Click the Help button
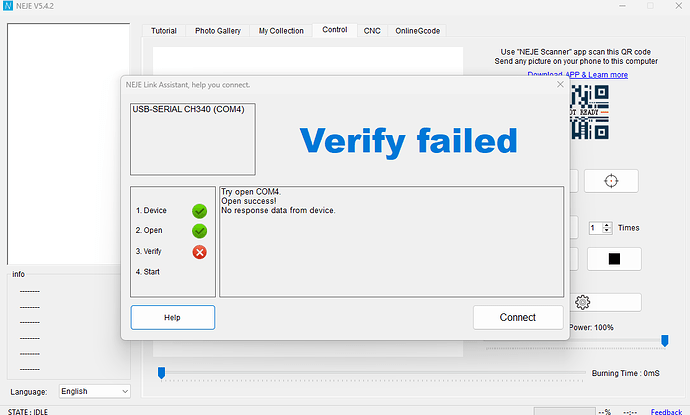The width and height of the screenshot is (690, 415). point(172,317)
